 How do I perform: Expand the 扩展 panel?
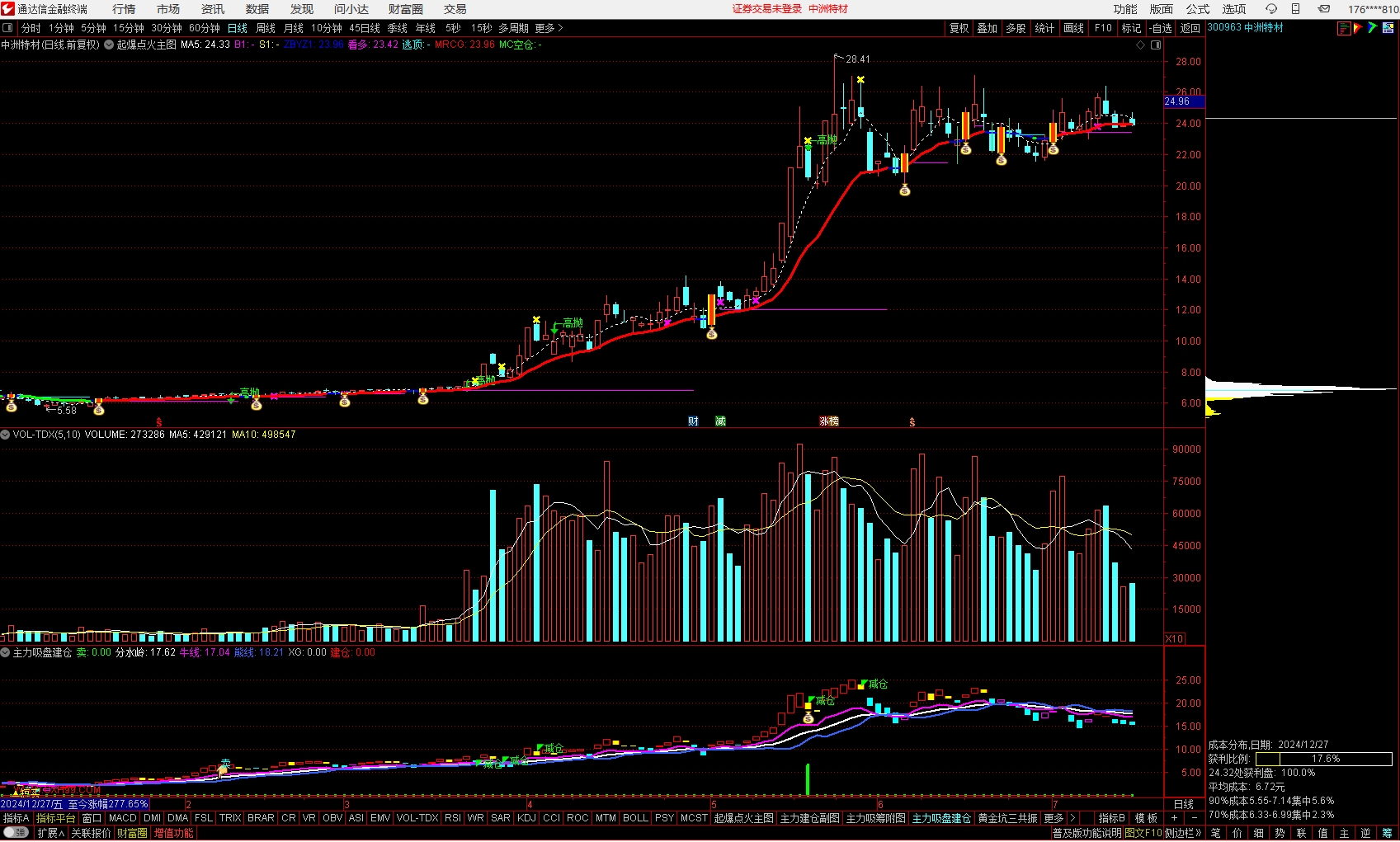point(50,833)
